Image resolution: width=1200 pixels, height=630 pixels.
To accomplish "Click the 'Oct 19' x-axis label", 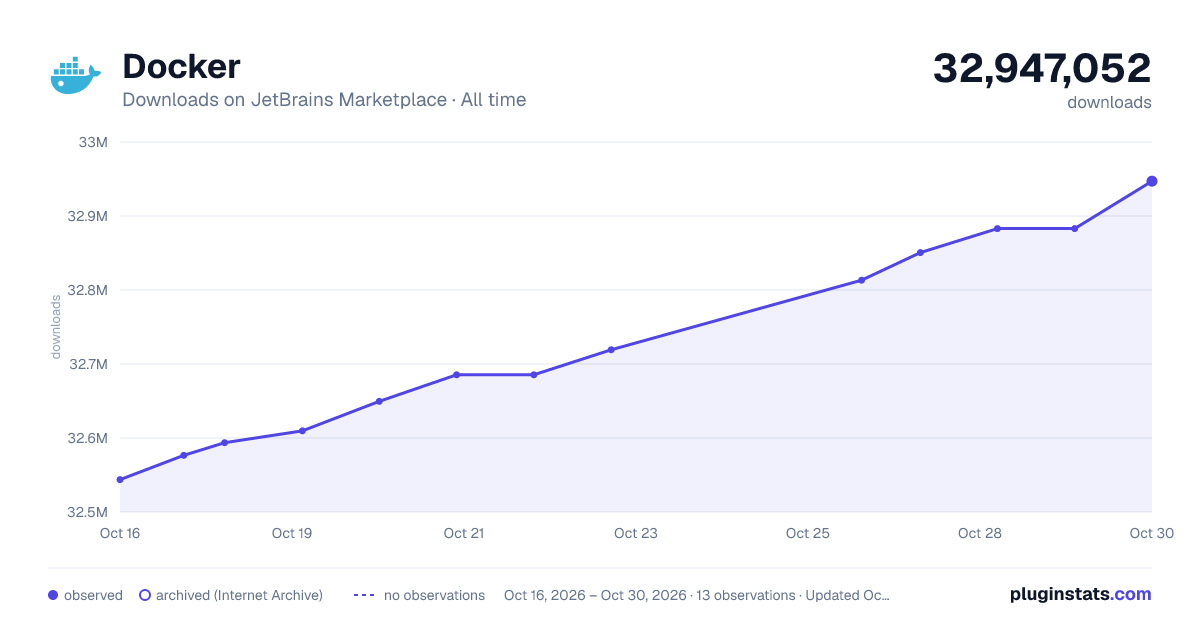I will point(292,533).
